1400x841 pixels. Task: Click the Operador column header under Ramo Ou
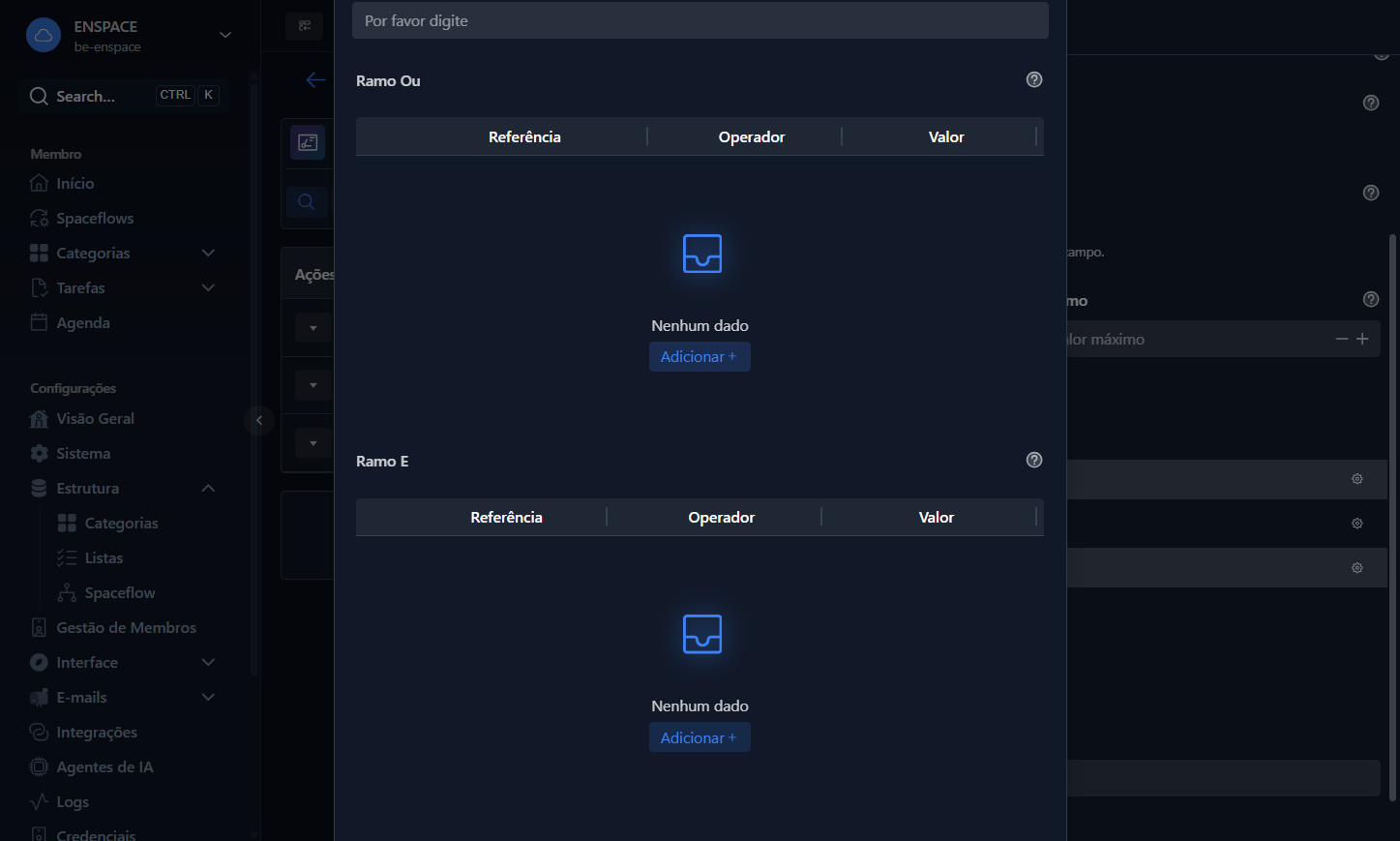752,137
